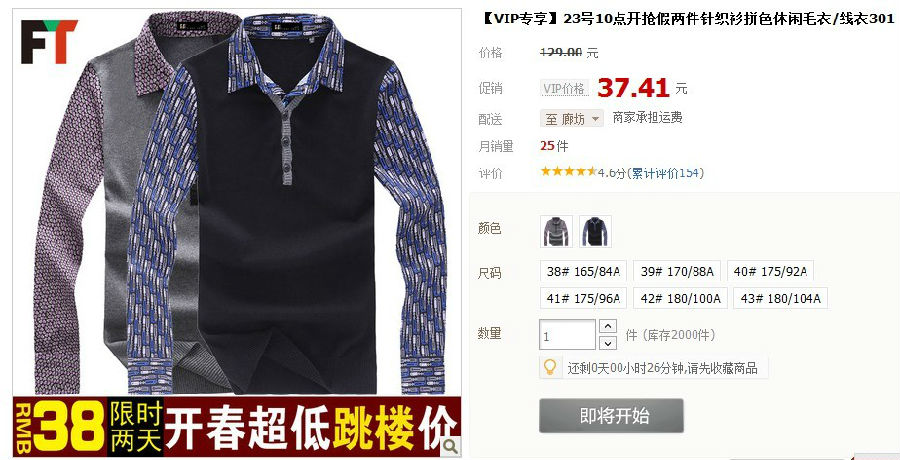Click the 即将开始 button

(611, 416)
